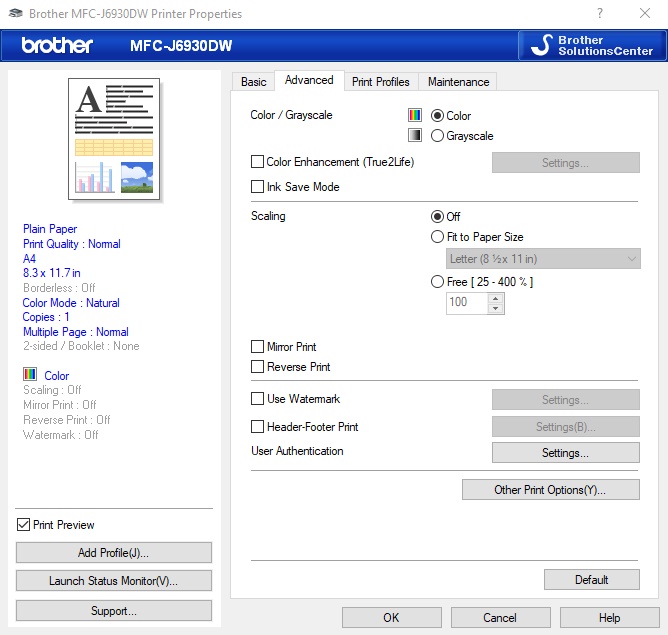The image size is (668, 635).
Task: Select Fit to Paper Size radio button
Action: point(437,236)
